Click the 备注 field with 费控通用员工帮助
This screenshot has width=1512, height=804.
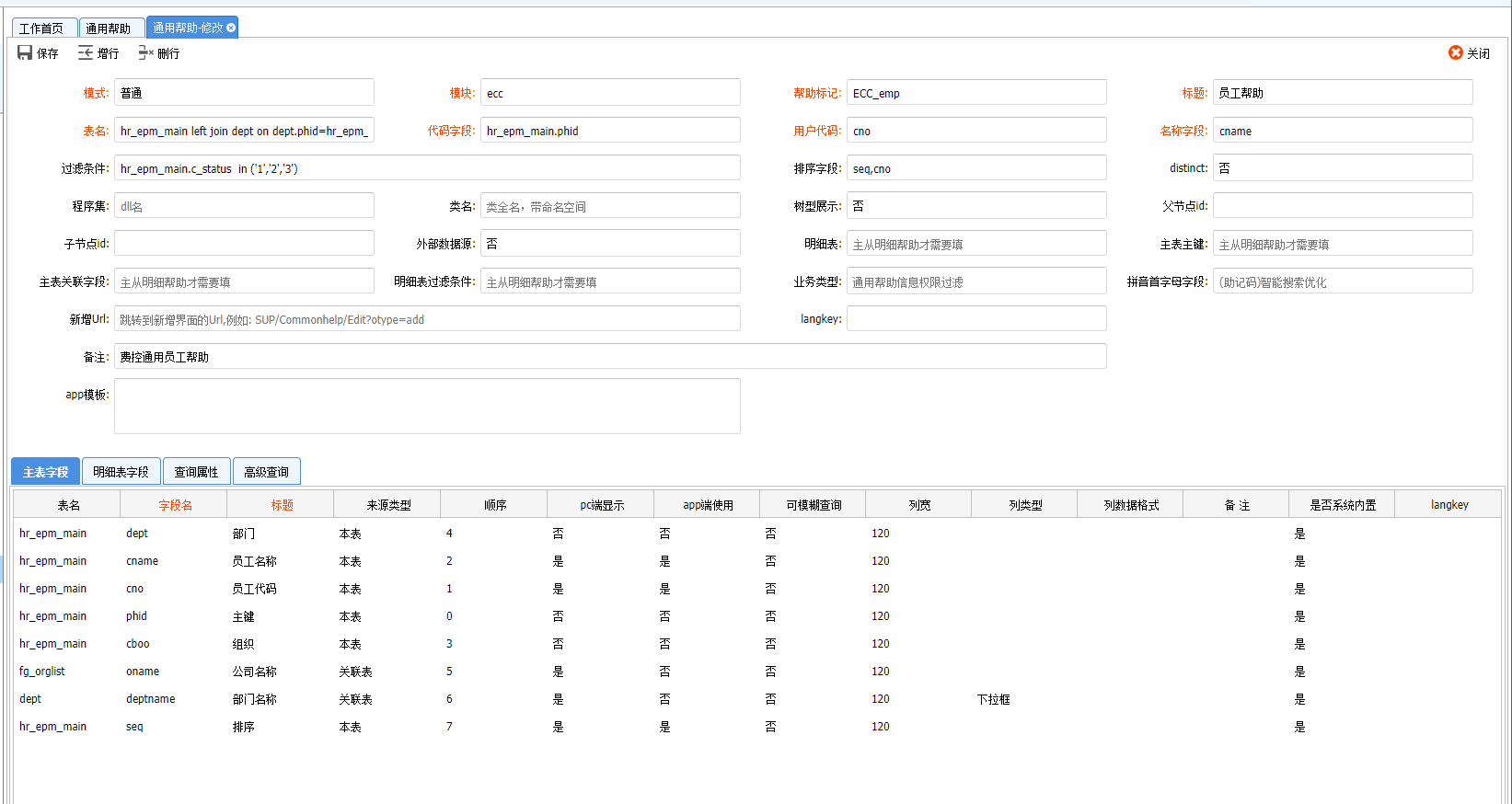point(610,356)
